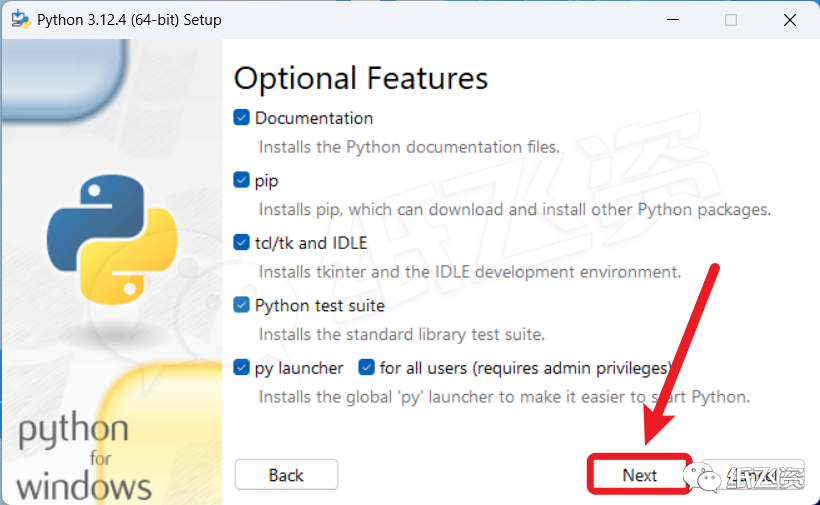The width and height of the screenshot is (820, 505).
Task: Toggle the pip checkbox
Action: tap(241, 180)
